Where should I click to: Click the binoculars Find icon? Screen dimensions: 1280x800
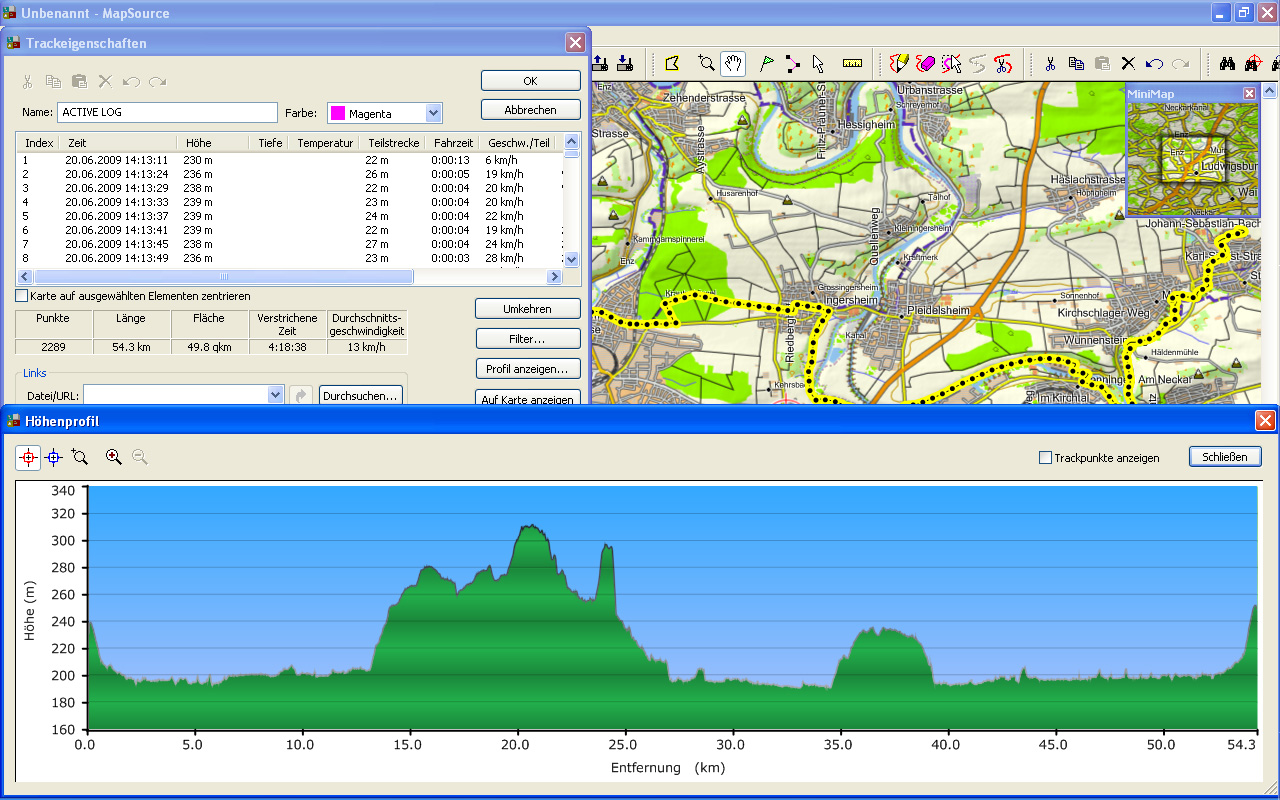click(1228, 64)
